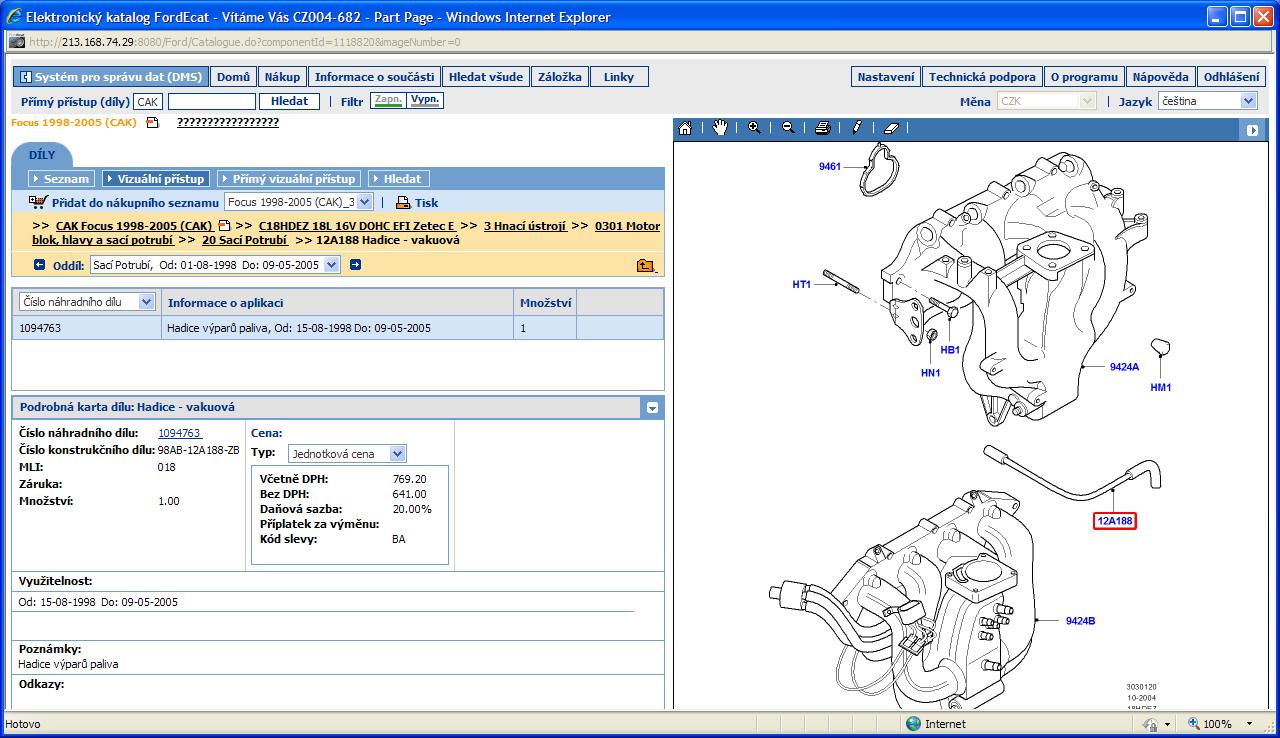Select the hand pan tool
1280x738 pixels.
coord(719,129)
